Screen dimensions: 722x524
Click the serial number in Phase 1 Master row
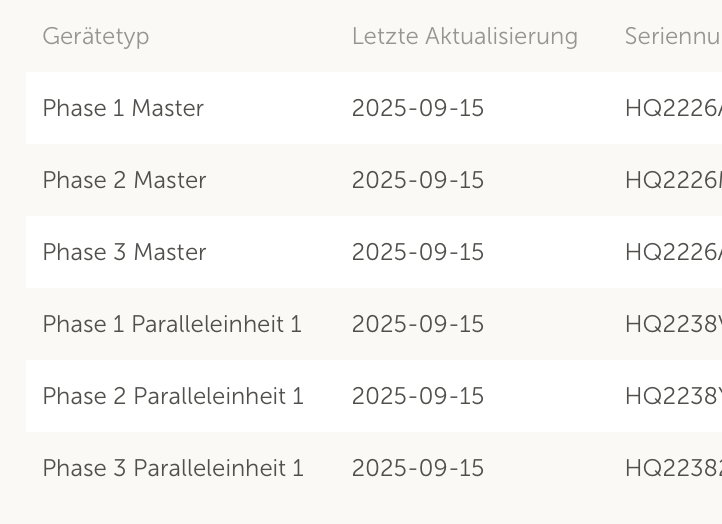click(x=672, y=108)
